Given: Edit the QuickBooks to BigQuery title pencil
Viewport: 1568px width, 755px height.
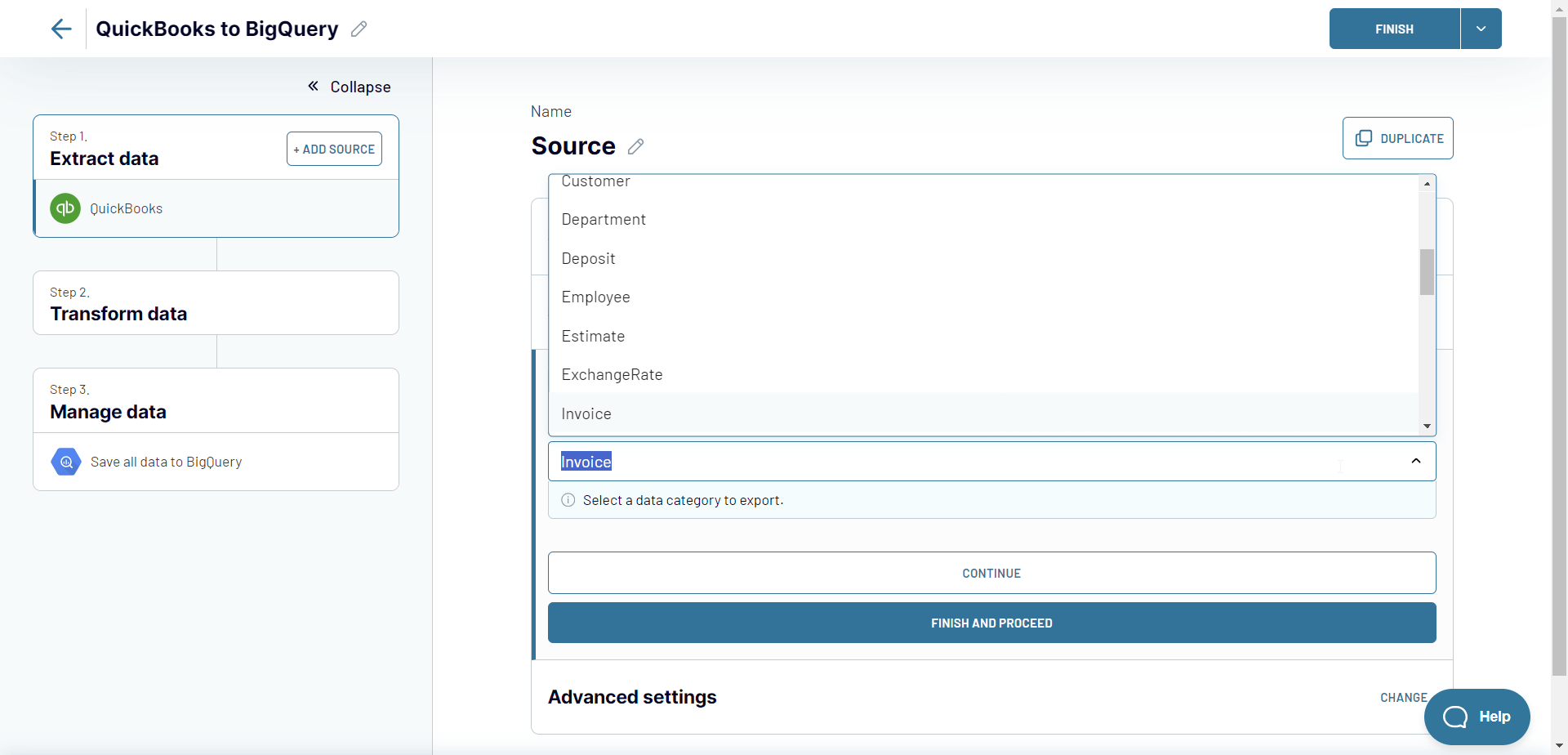Looking at the screenshot, I should [359, 29].
